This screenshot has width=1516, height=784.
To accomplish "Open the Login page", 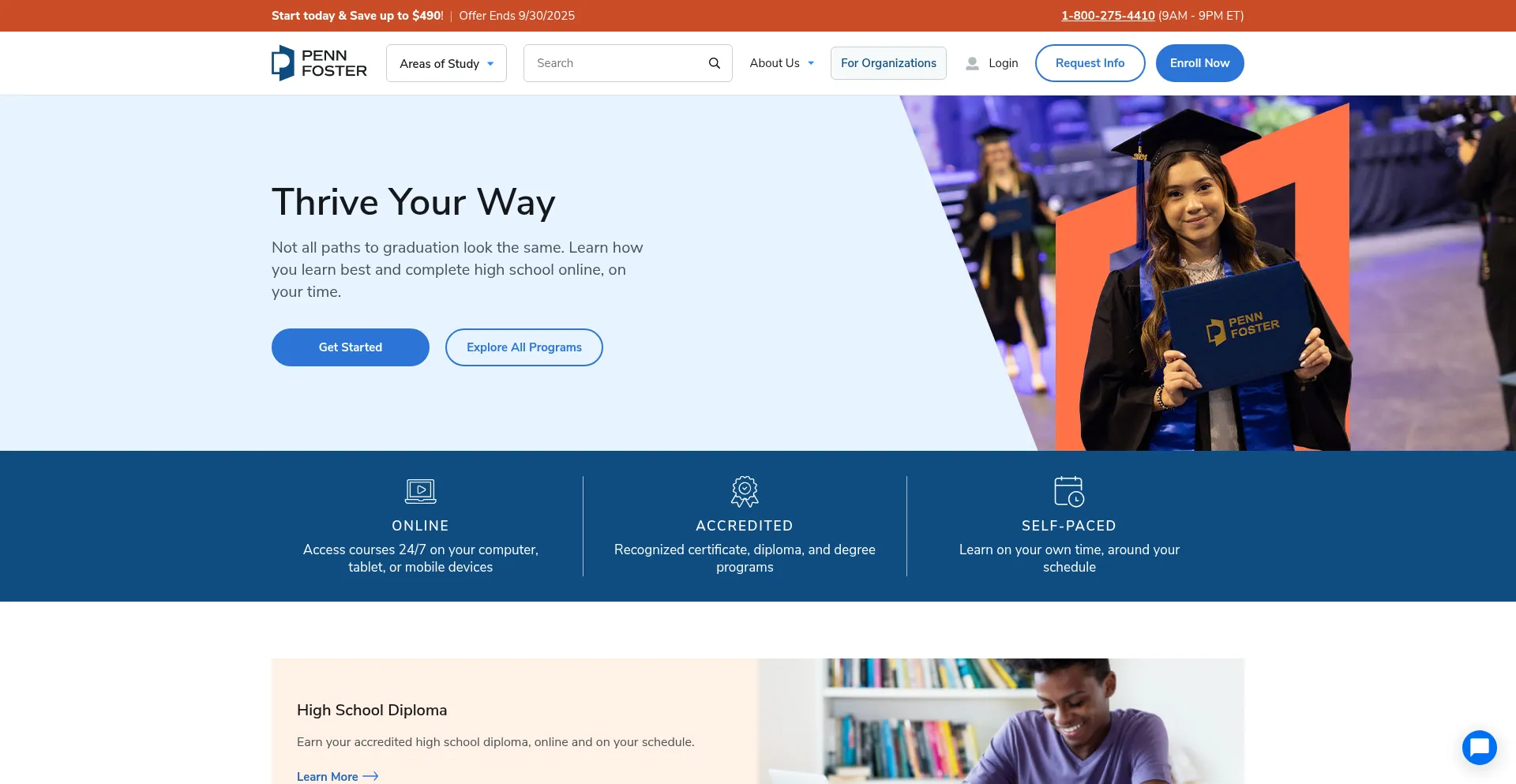I will (x=1003, y=63).
